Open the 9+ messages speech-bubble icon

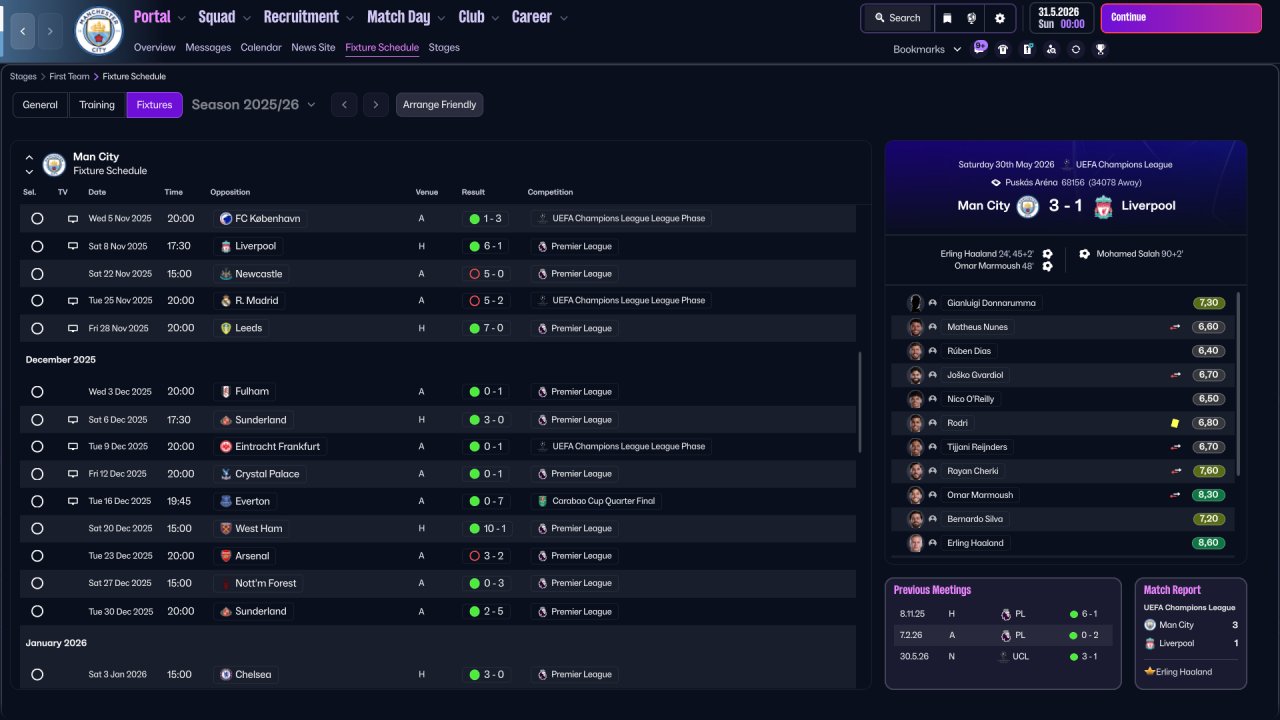980,48
